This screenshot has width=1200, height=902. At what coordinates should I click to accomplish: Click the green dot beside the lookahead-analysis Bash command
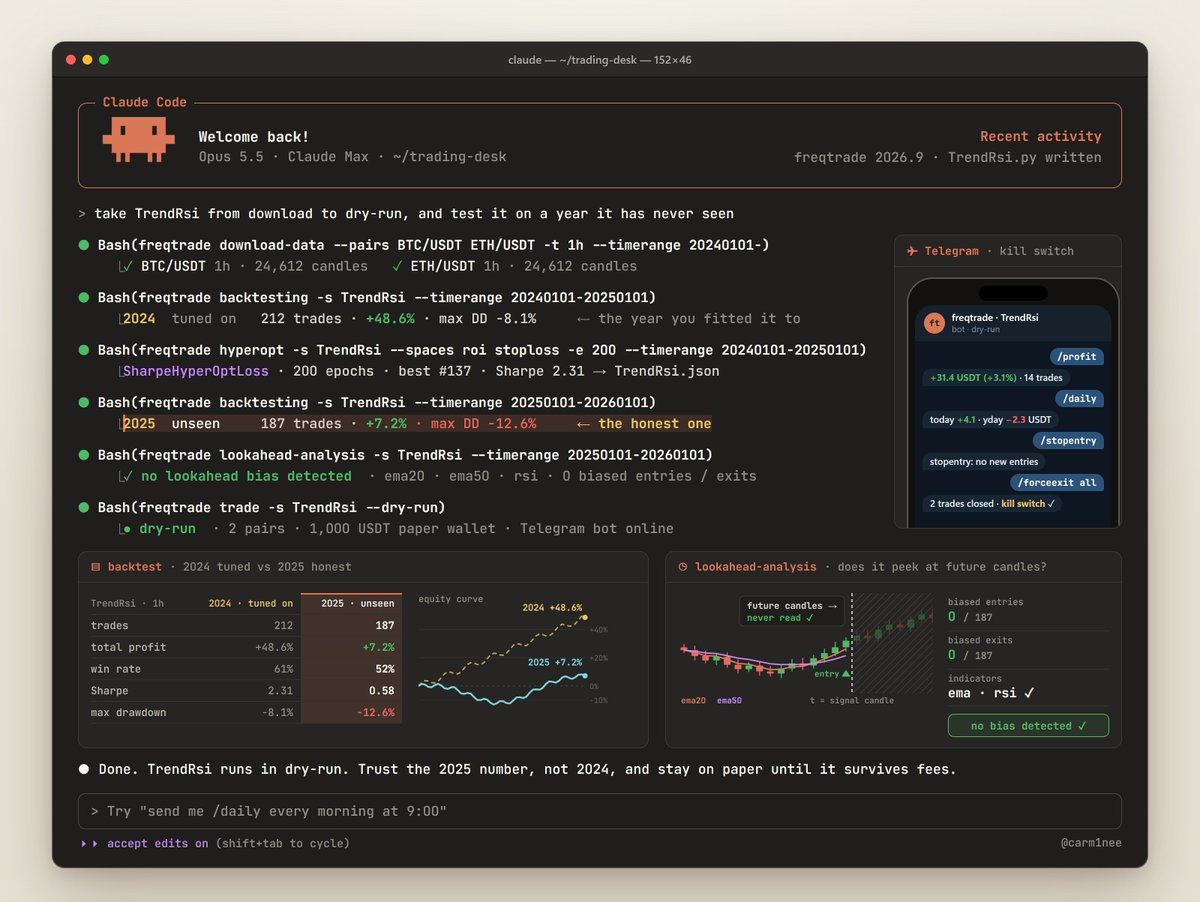point(83,455)
